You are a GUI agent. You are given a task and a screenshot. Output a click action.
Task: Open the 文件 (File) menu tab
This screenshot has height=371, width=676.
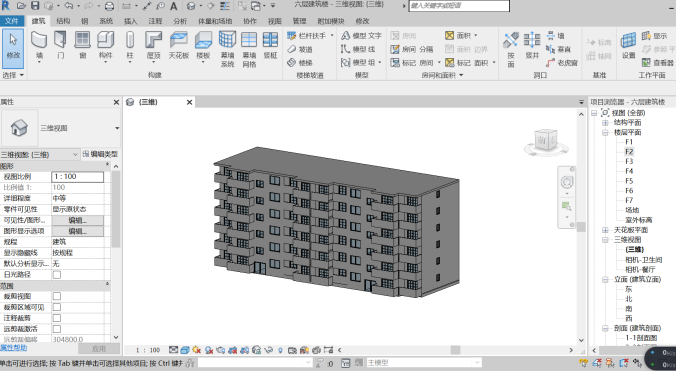[12, 21]
